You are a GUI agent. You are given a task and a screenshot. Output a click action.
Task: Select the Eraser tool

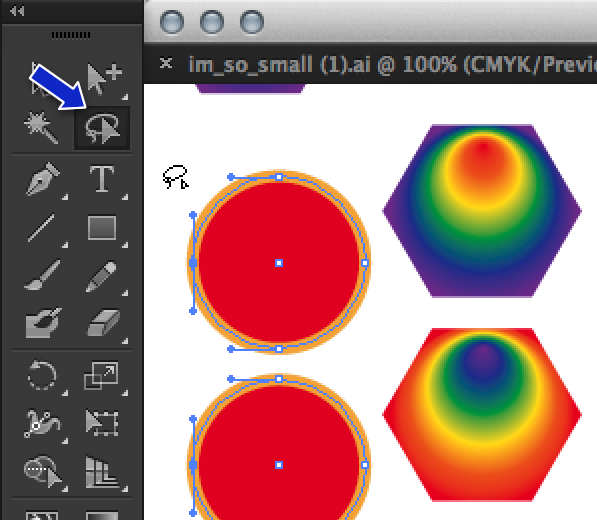coord(103,323)
